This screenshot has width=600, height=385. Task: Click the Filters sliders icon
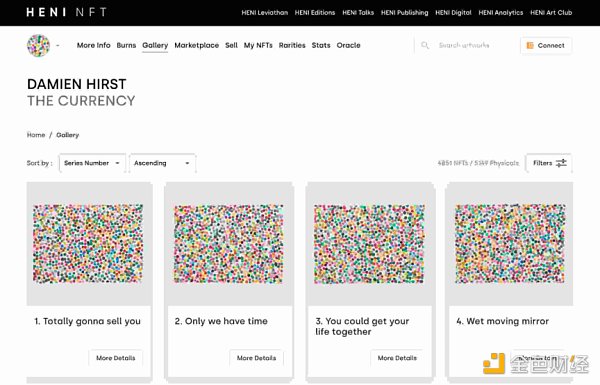(x=561, y=163)
